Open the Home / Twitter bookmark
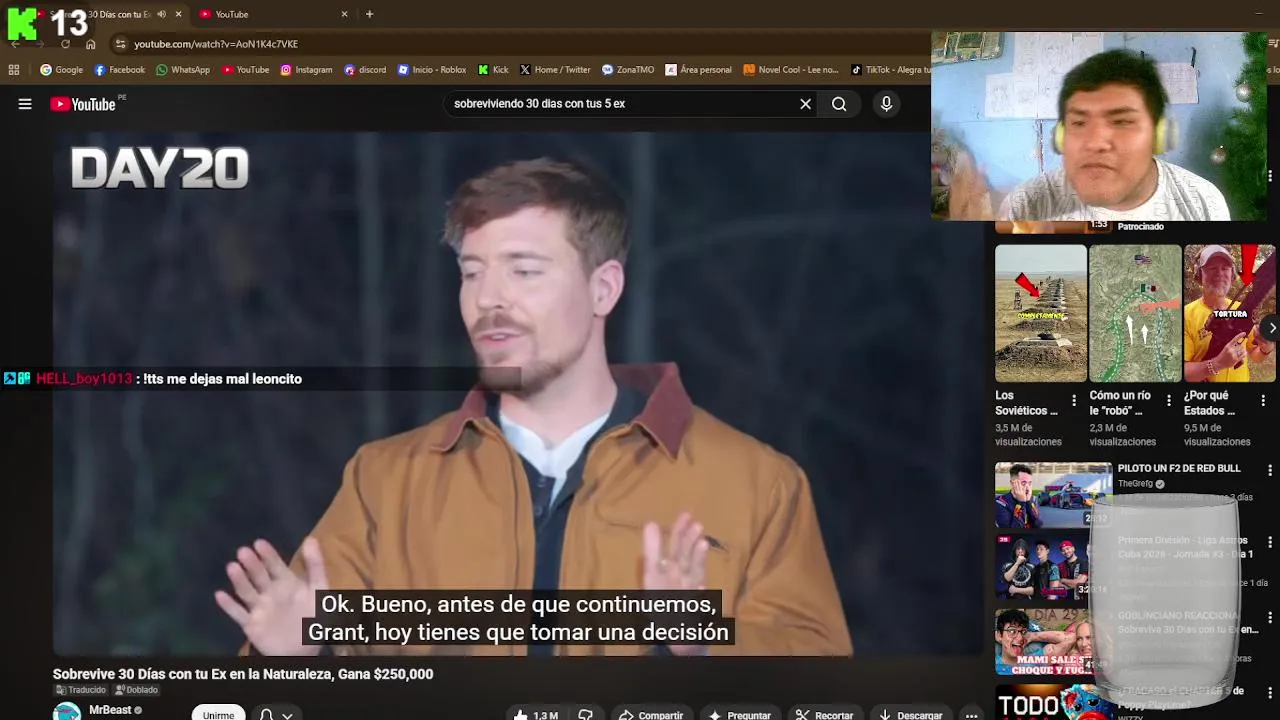This screenshot has height=720, width=1280. tap(555, 70)
